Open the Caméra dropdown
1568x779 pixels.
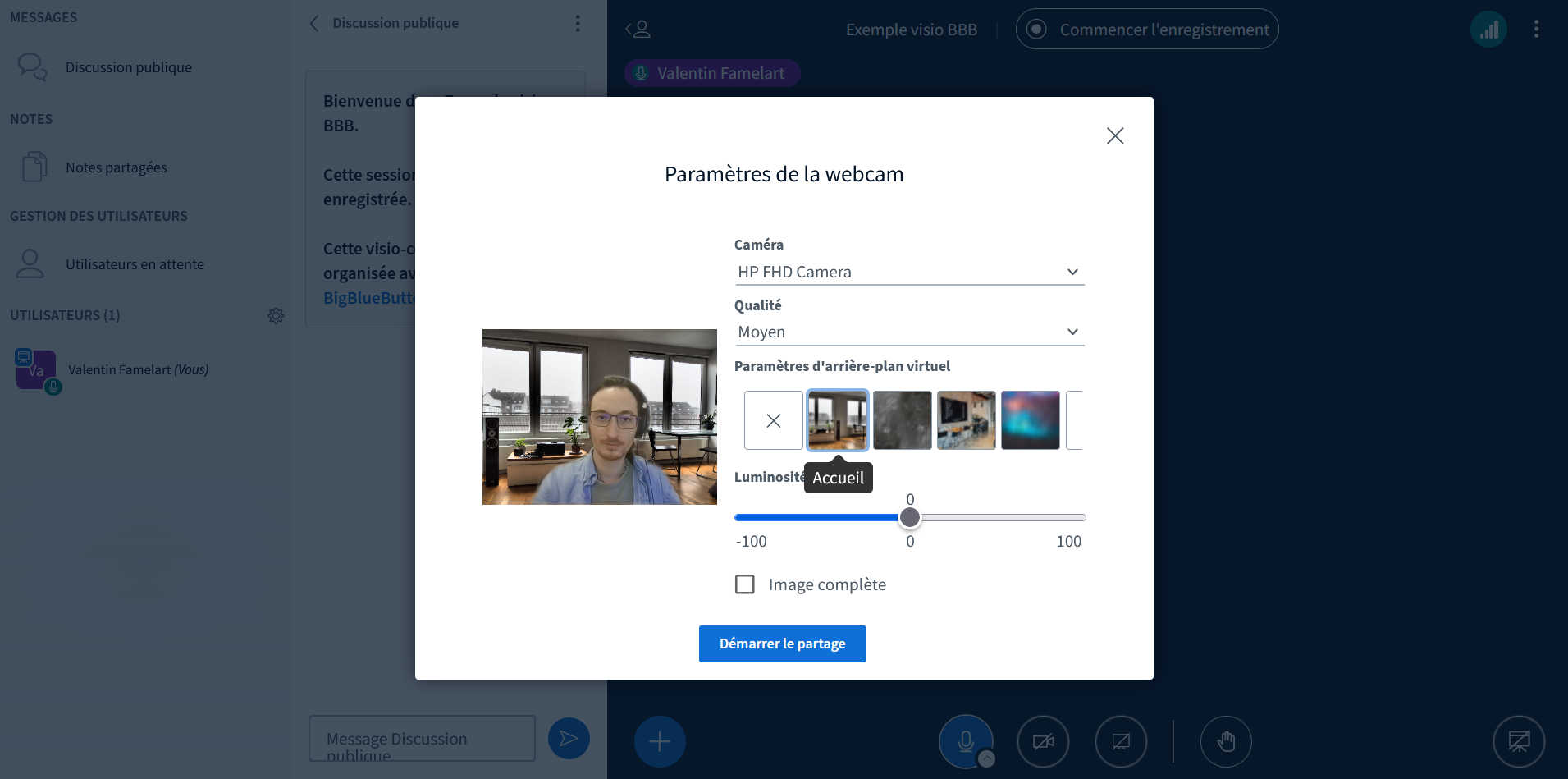point(909,272)
